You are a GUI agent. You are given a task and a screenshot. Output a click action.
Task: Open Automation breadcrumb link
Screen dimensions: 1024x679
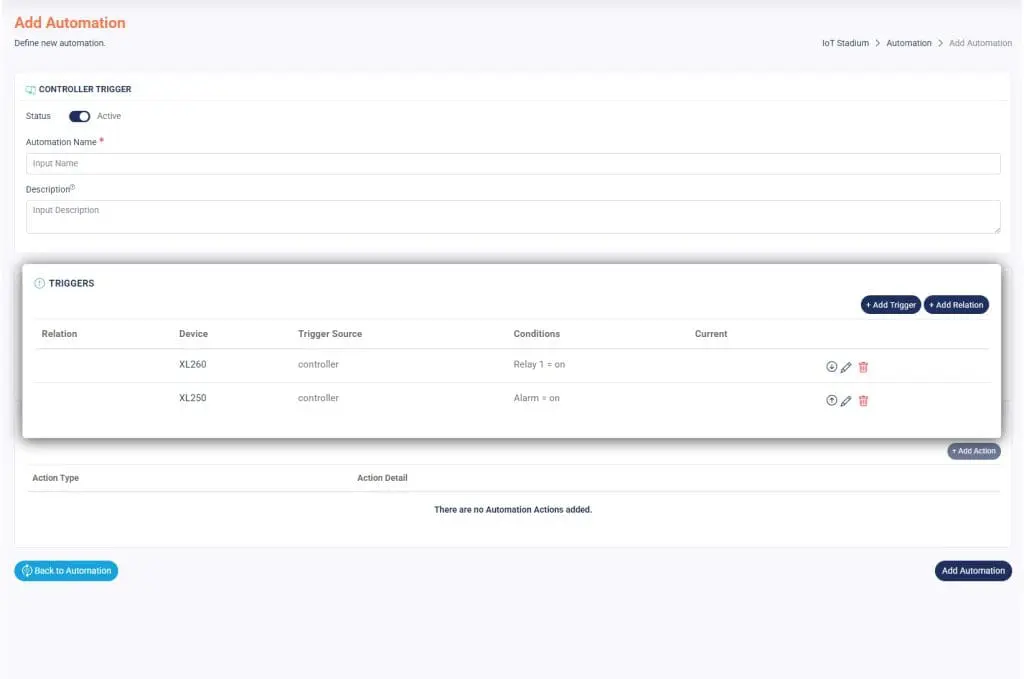coord(908,44)
